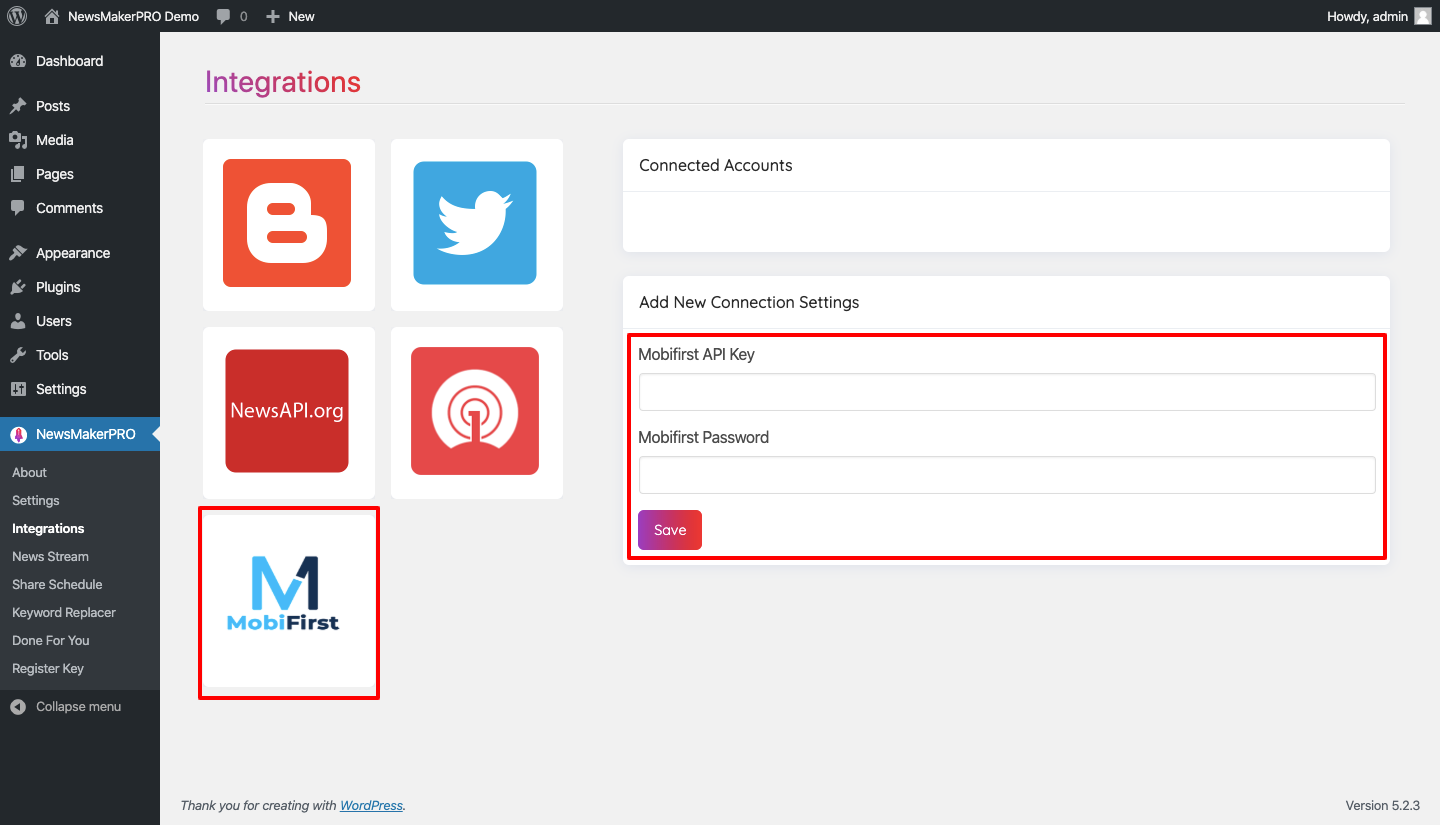Go to Share Schedule submenu item
Screen dimensions: 1440x825
tap(57, 584)
